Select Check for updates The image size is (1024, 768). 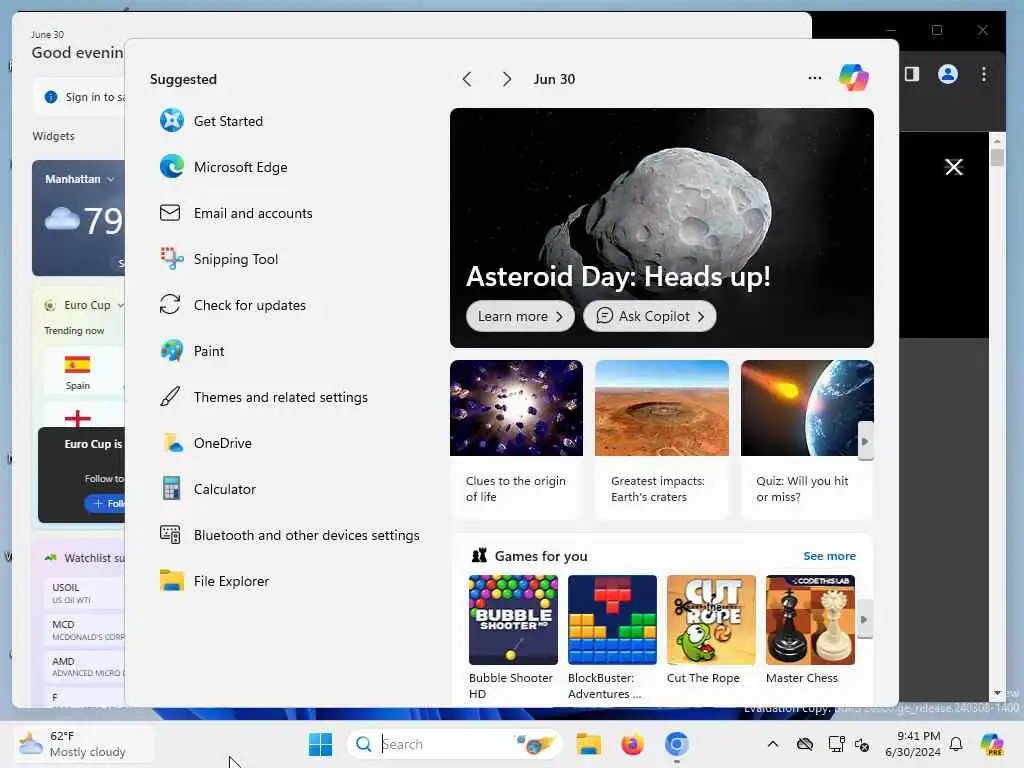232,305
